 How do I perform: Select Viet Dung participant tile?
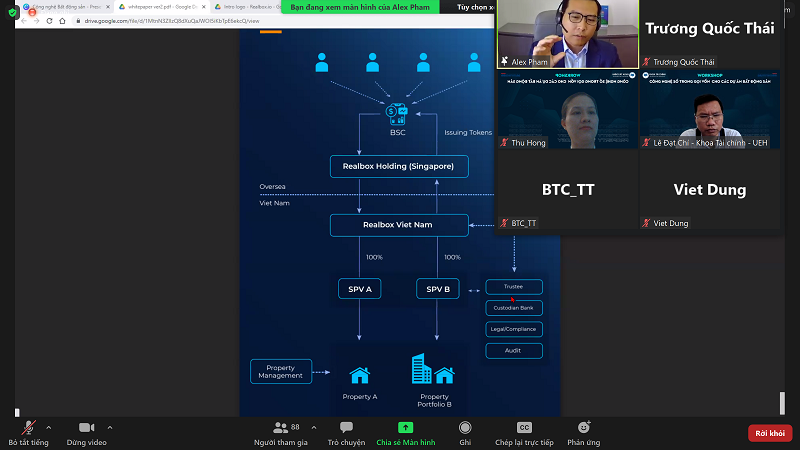[710, 190]
